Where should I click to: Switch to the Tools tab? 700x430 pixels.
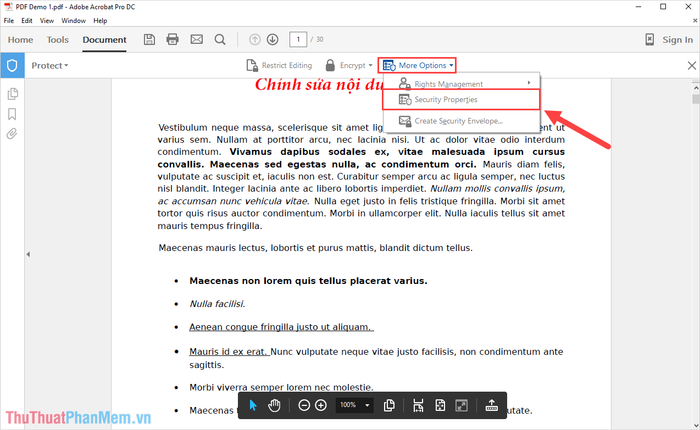click(x=58, y=40)
